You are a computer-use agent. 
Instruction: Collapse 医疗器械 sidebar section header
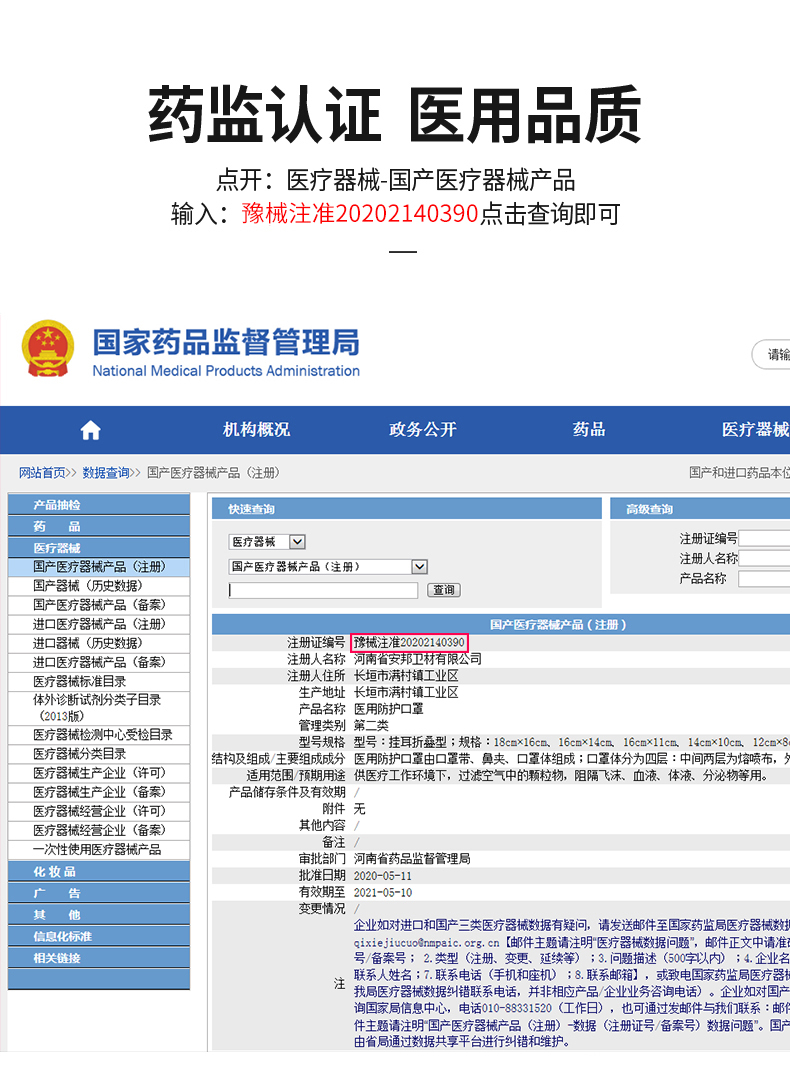(99, 548)
